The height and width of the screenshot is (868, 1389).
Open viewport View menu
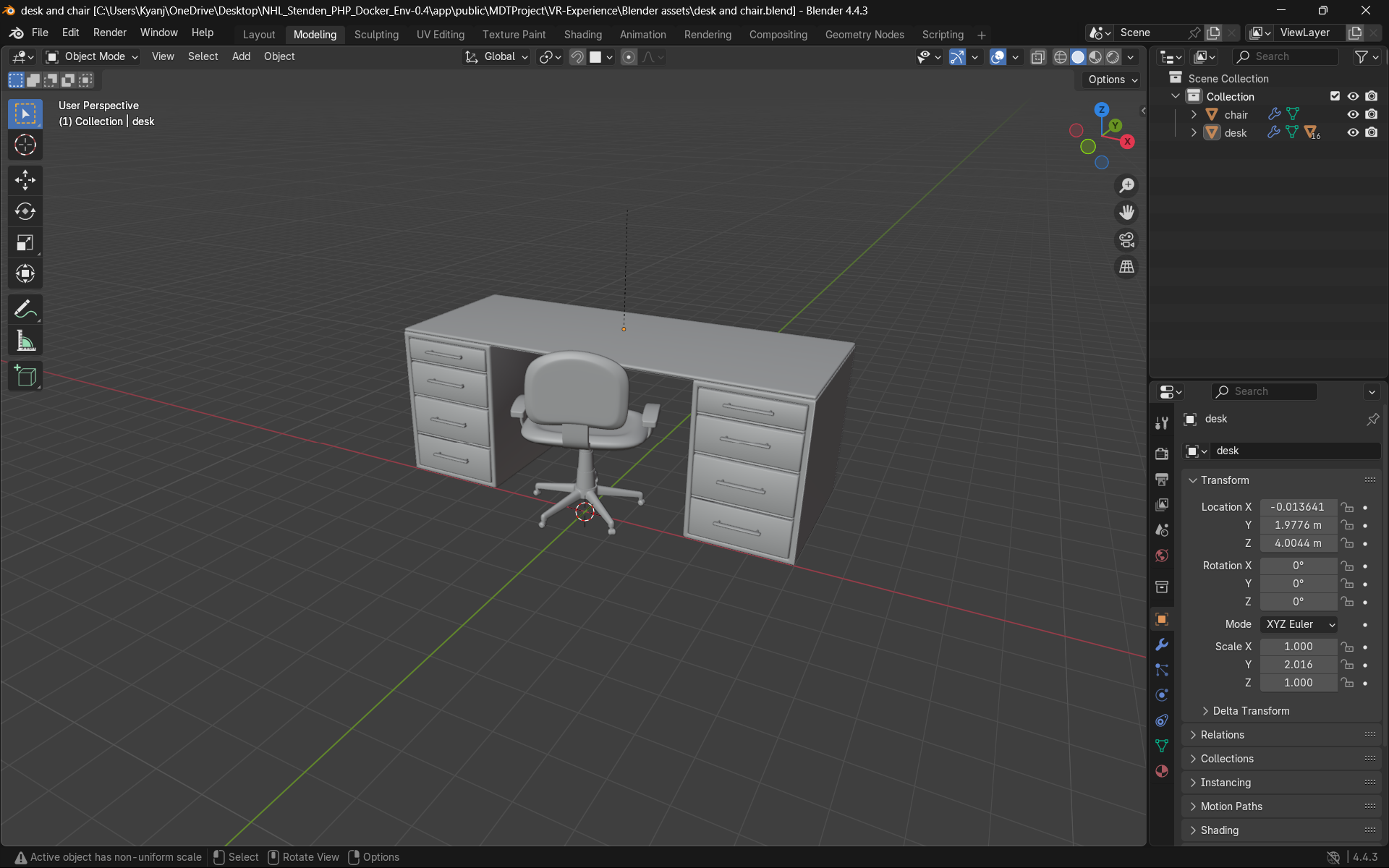pos(163,56)
